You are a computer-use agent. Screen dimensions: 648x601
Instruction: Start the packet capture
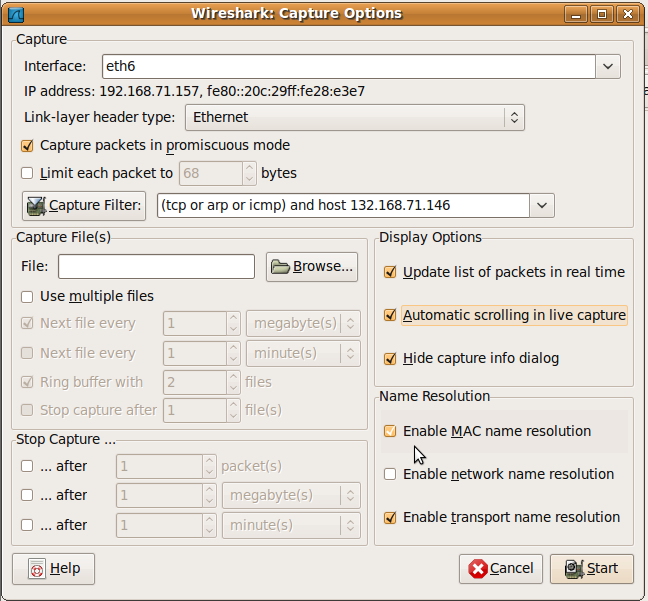point(591,569)
